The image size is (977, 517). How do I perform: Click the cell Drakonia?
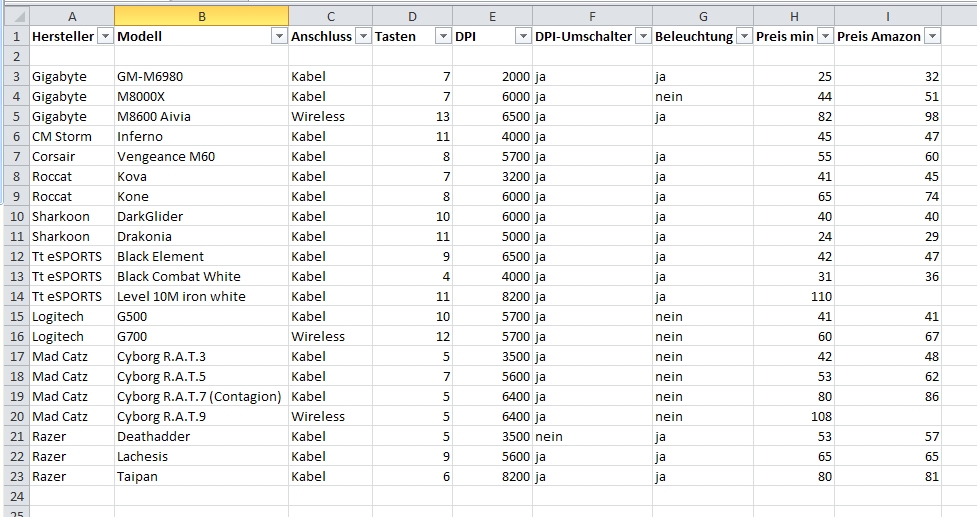(201, 236)
